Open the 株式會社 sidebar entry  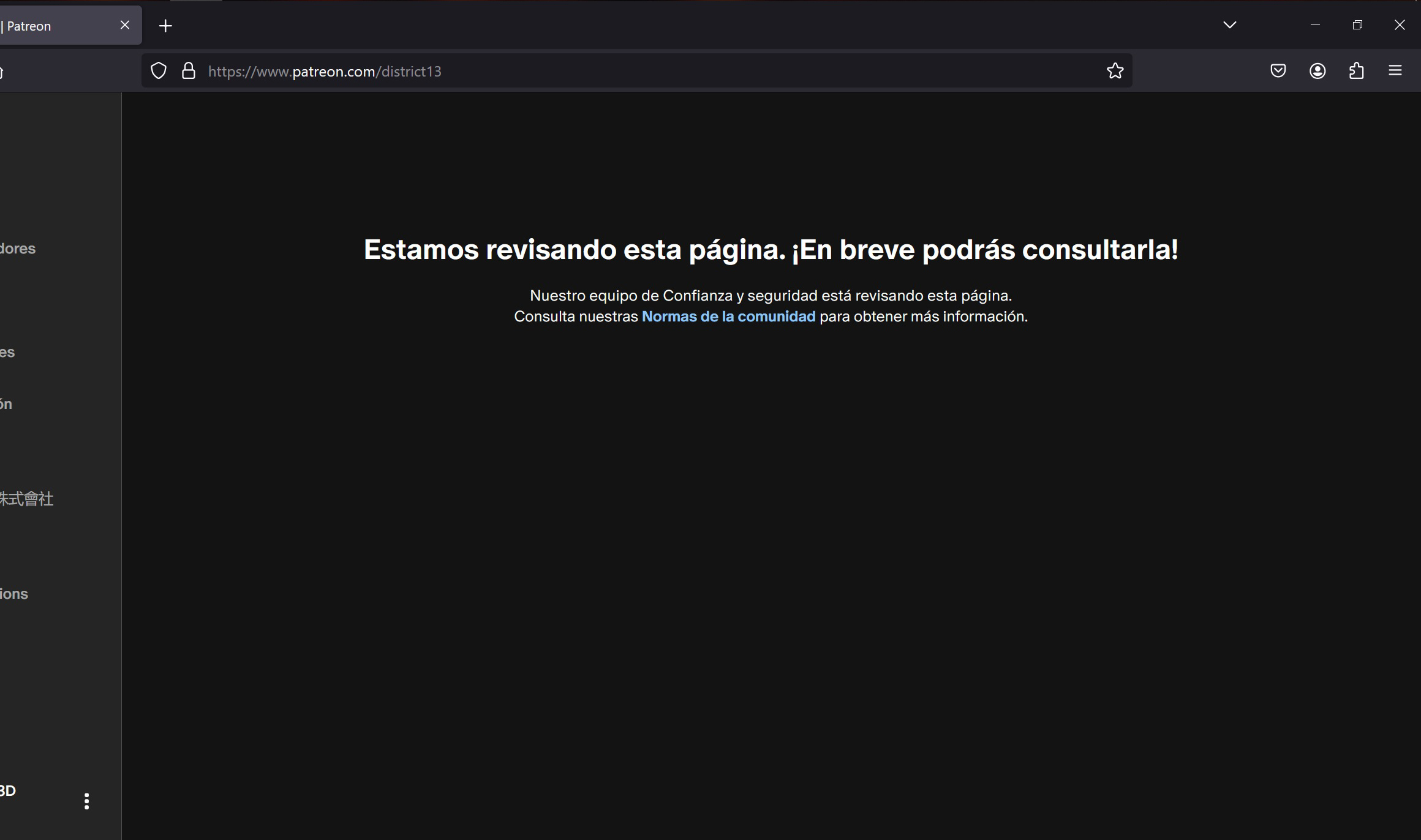point(27,499)
